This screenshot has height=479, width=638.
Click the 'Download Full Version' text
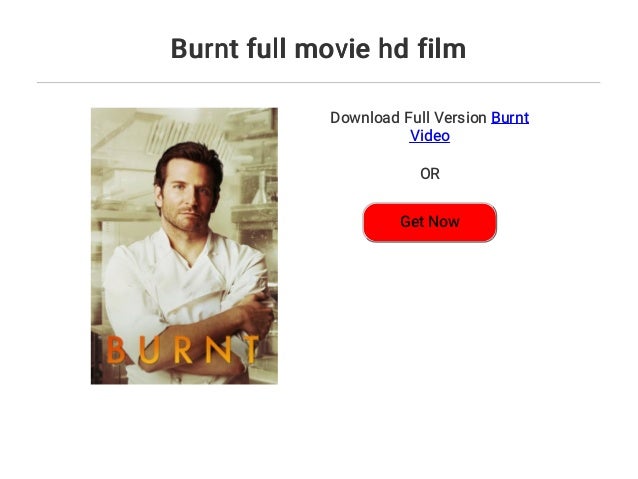tap(408, 118)
